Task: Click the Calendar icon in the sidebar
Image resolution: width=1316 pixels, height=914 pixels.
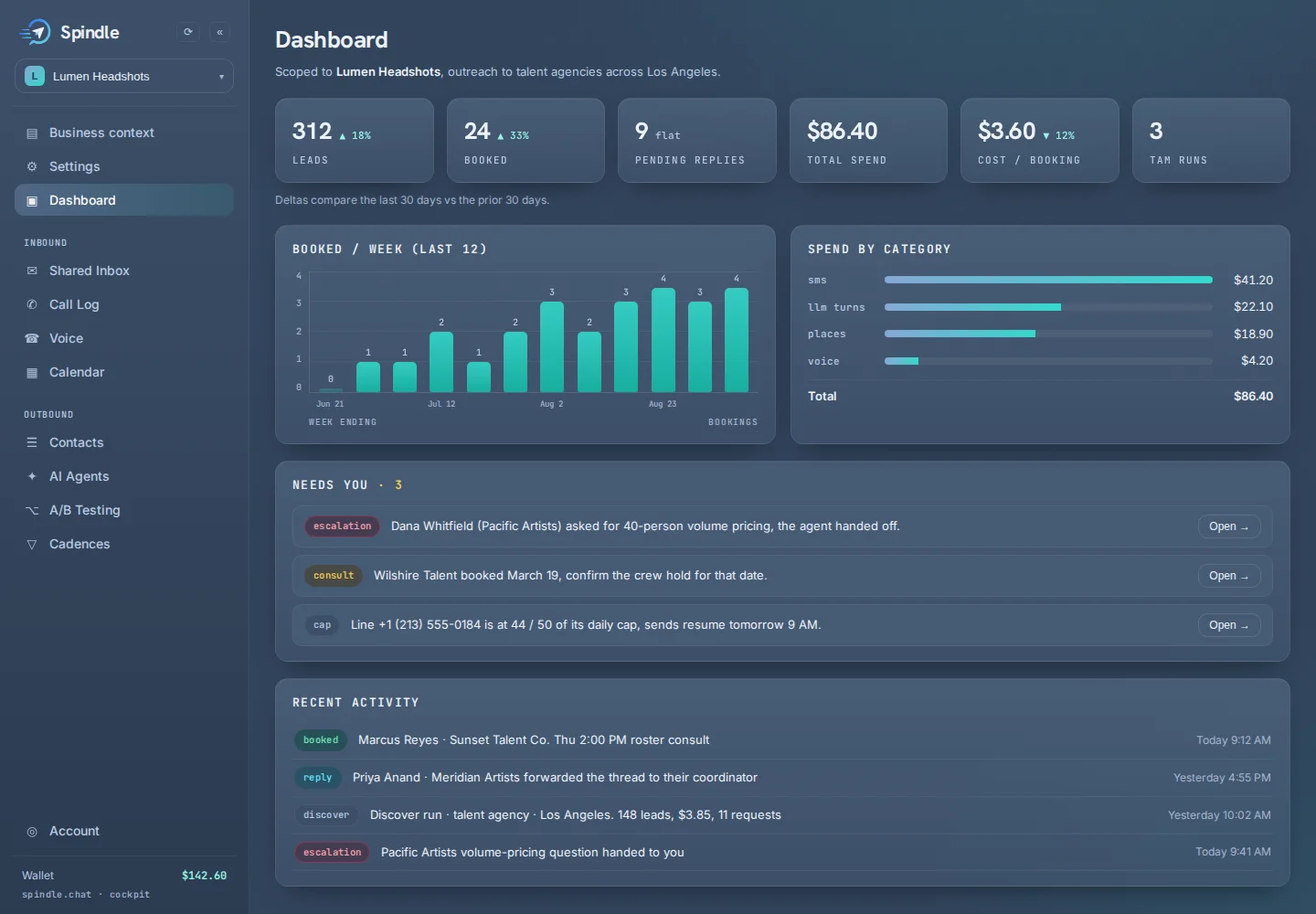Action: pos(32,372)
